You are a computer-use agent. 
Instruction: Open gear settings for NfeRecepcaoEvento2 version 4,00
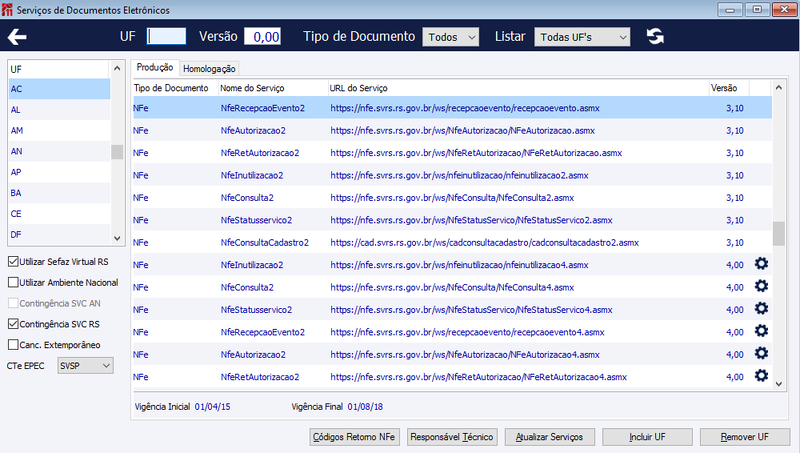click(761, 331)
